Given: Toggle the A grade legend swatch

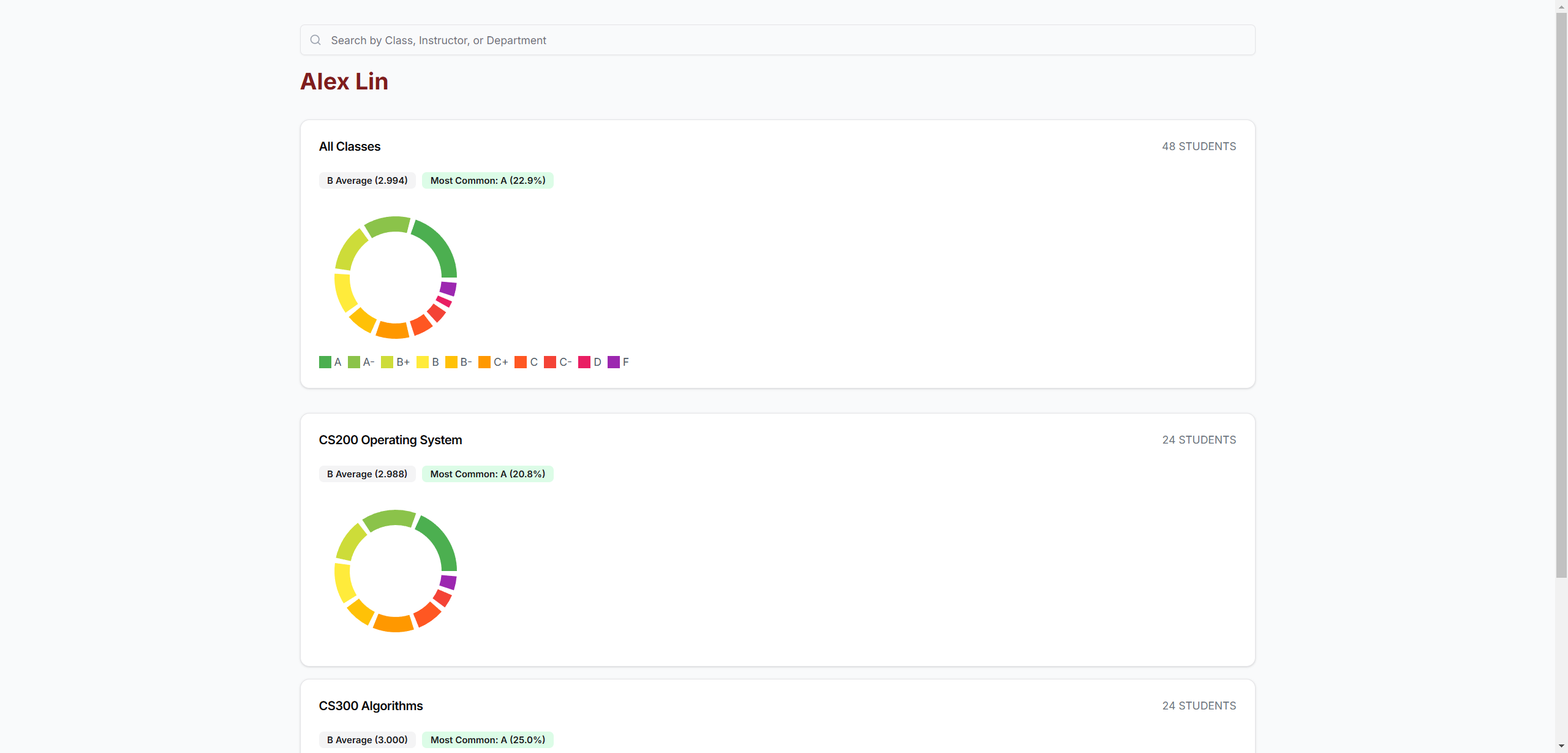Looking at the screenshot, I should 325,362.
